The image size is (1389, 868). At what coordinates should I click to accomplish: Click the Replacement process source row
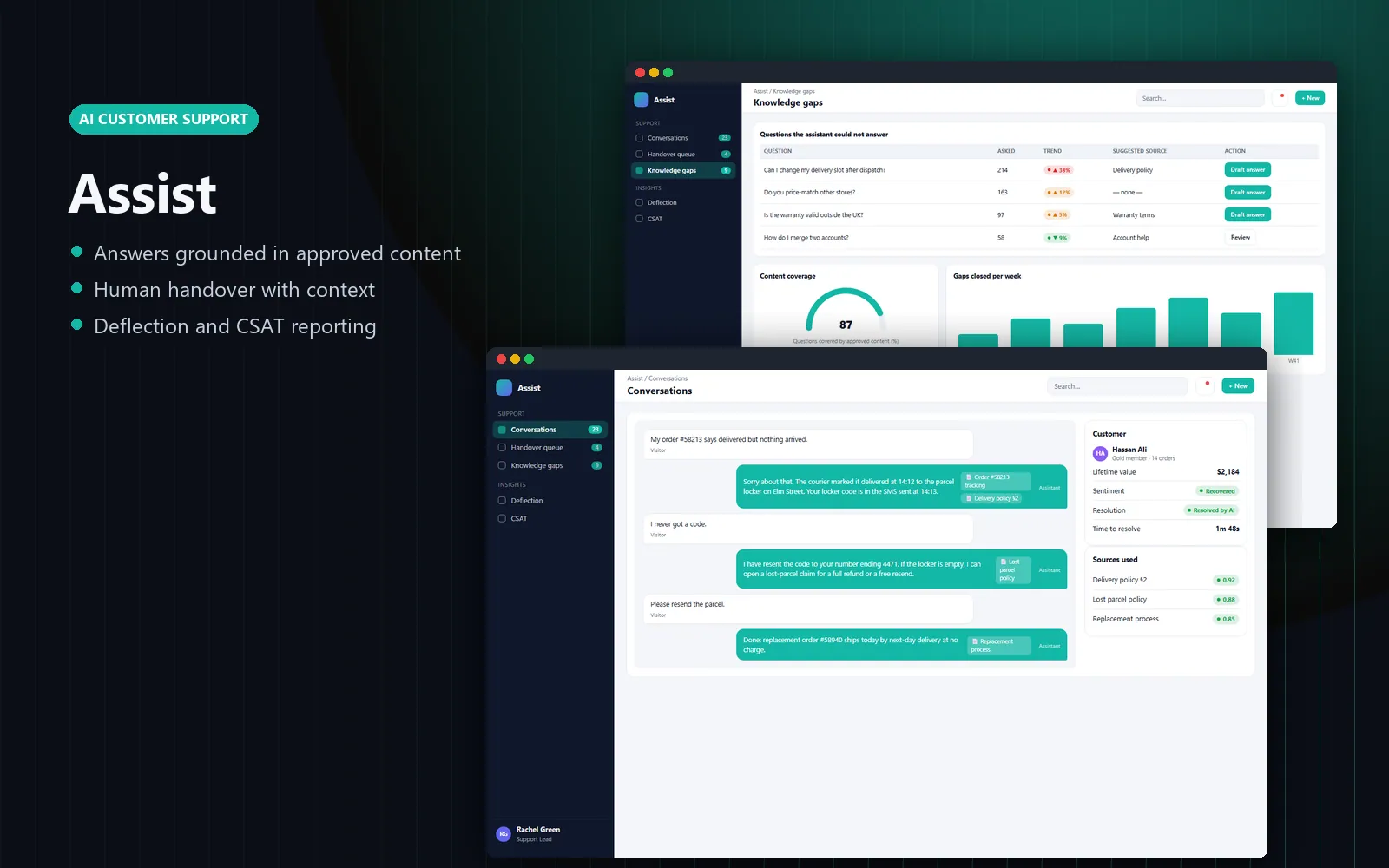[x=1165, y=619]
